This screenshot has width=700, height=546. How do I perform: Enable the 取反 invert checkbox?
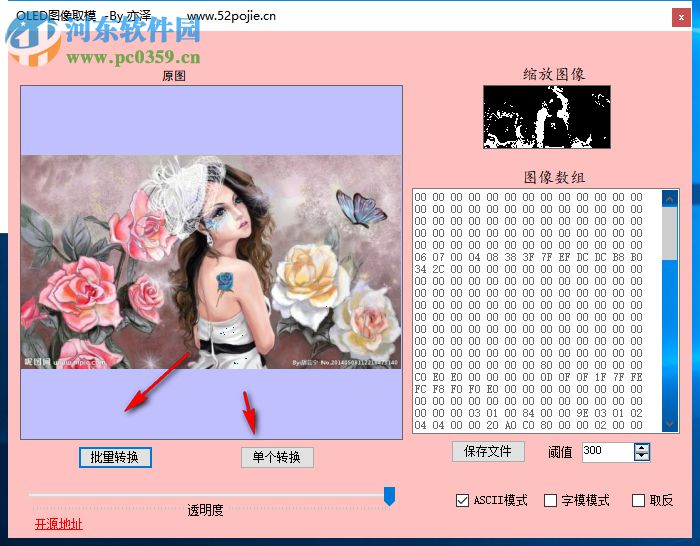(x=638, y=500)
